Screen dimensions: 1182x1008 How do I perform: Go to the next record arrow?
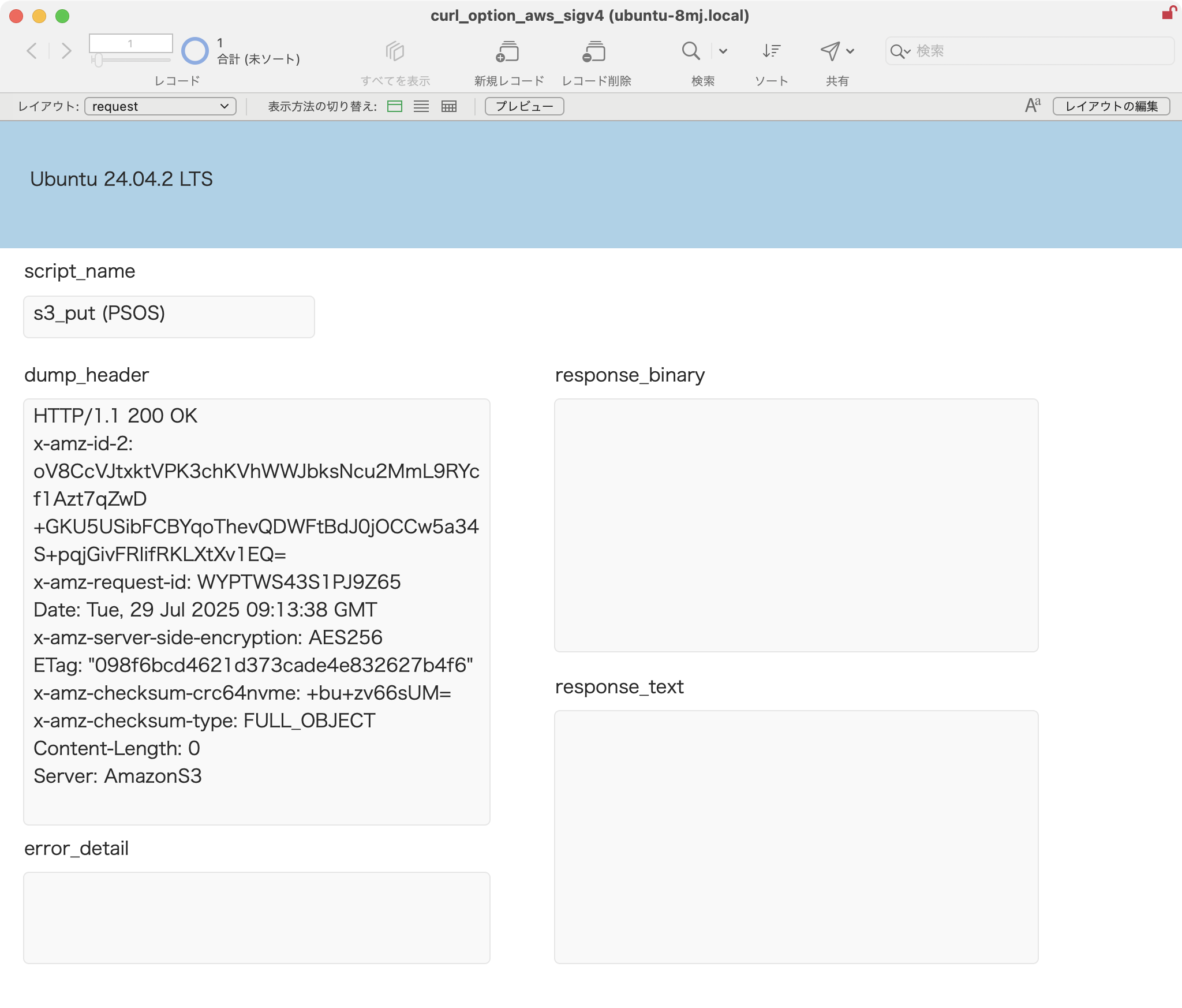pos(66,51)
